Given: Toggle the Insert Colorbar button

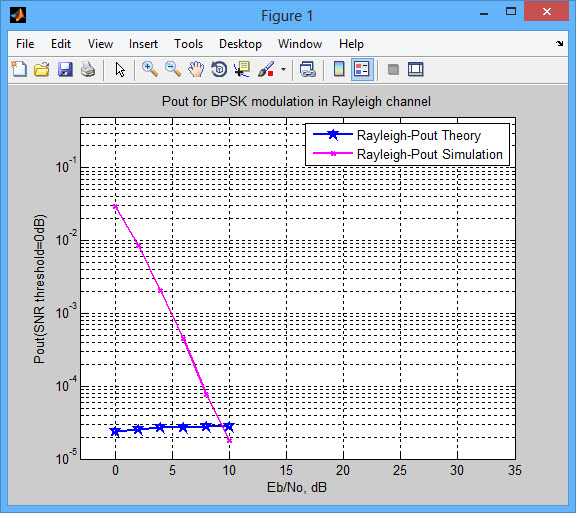Looking at the screenshot, I should (339, 69).
